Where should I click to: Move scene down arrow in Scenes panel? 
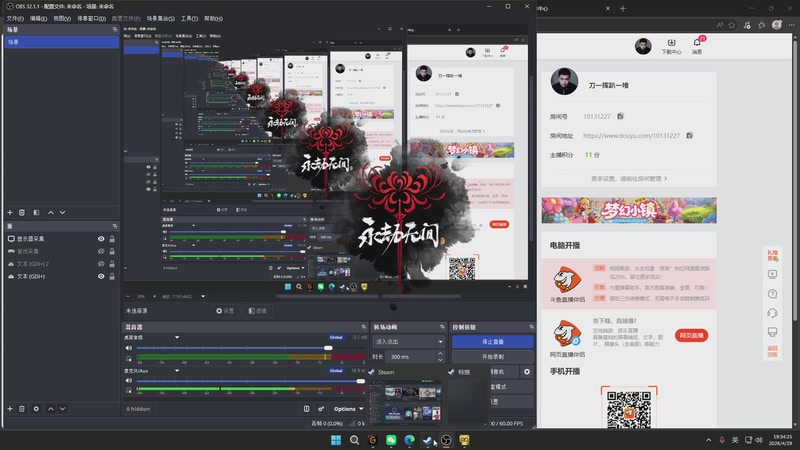62,212
